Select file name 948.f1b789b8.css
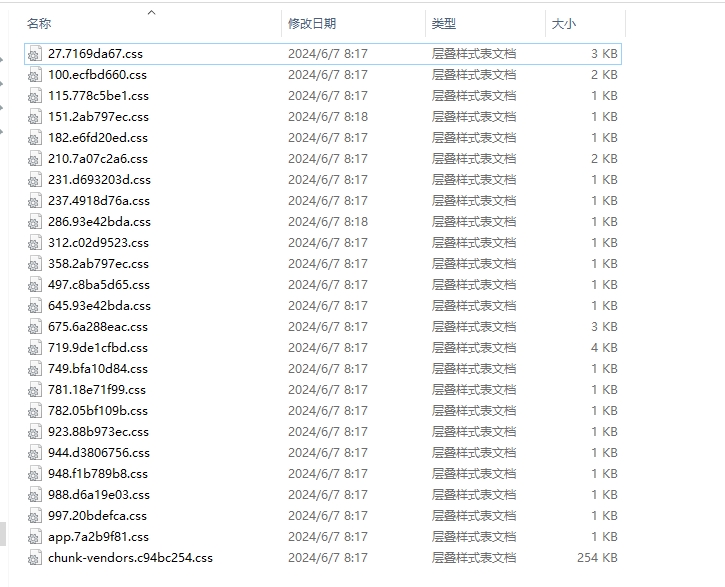The image size is (725, 587). point(98,474)
